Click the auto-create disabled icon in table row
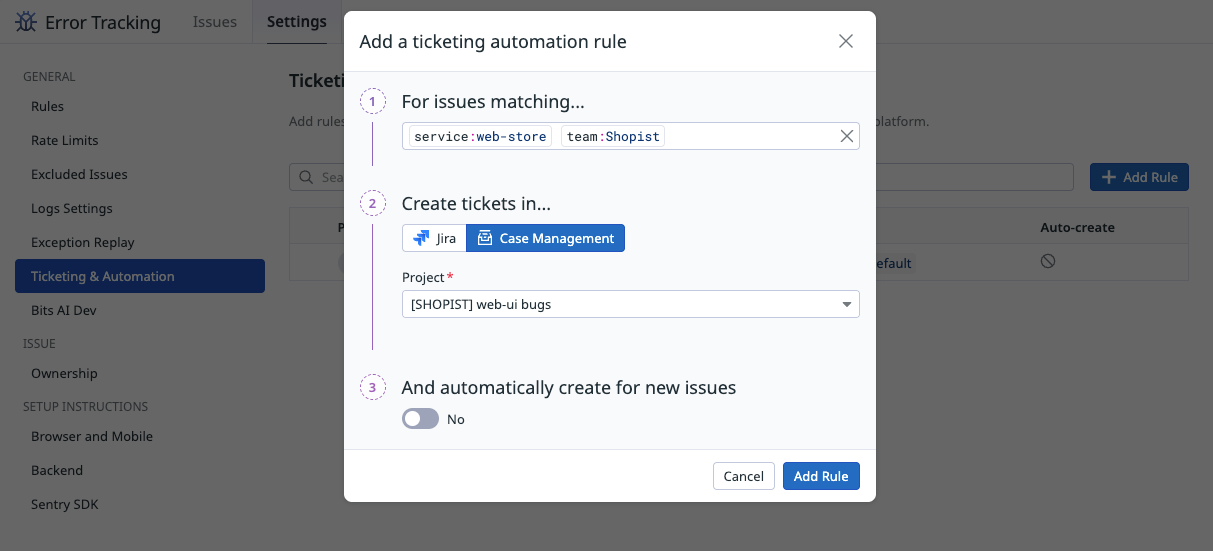Viewport: 1213px width, 551px height. point(1048,261)
